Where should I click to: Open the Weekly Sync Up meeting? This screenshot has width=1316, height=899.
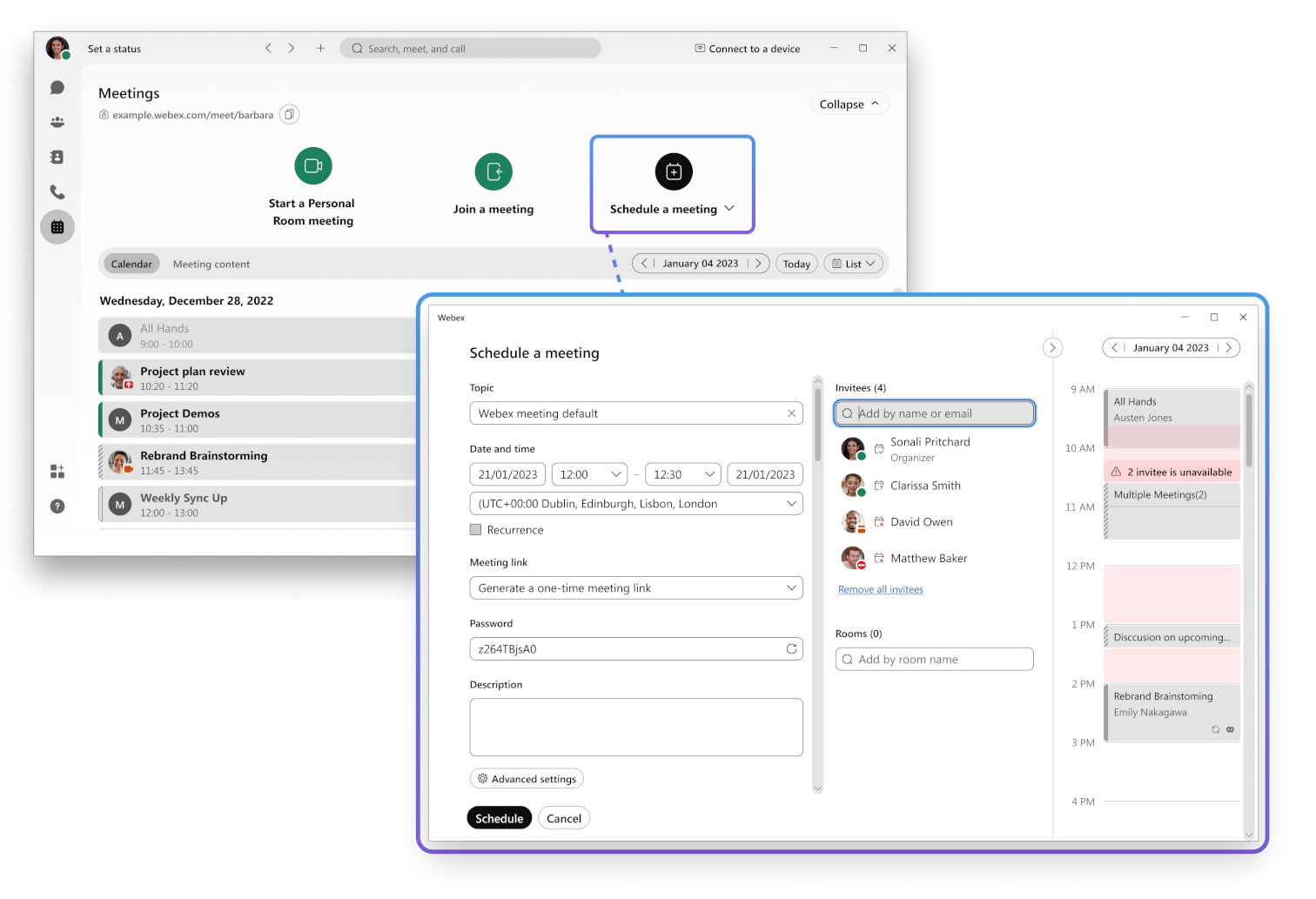[x=258, y=506]
